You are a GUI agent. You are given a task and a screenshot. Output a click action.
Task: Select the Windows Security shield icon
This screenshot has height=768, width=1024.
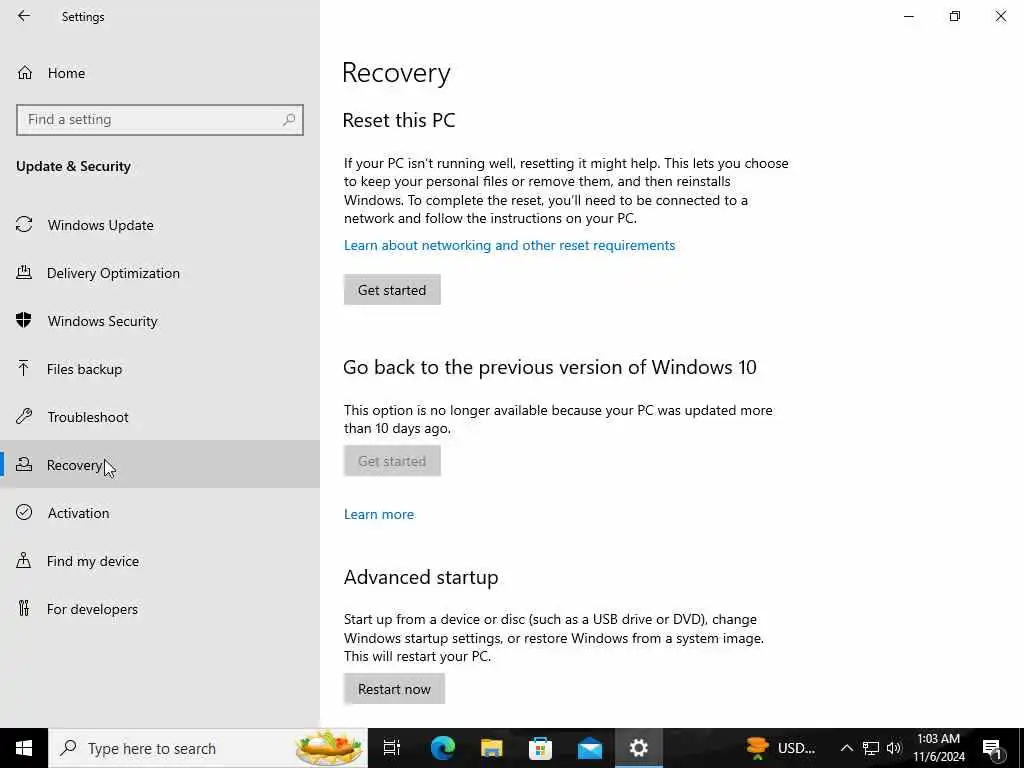(x=24, y=321)
